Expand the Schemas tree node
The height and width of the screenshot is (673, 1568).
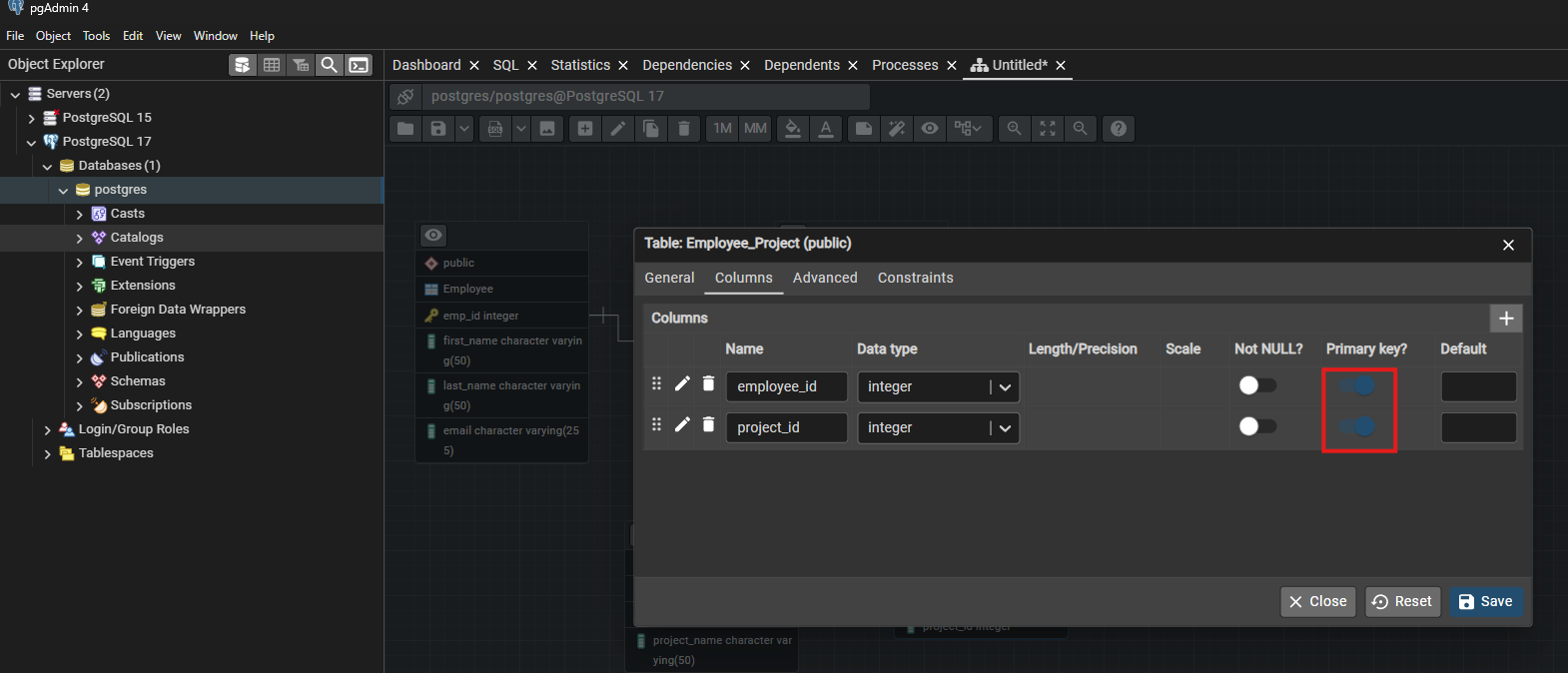(80, 381)
